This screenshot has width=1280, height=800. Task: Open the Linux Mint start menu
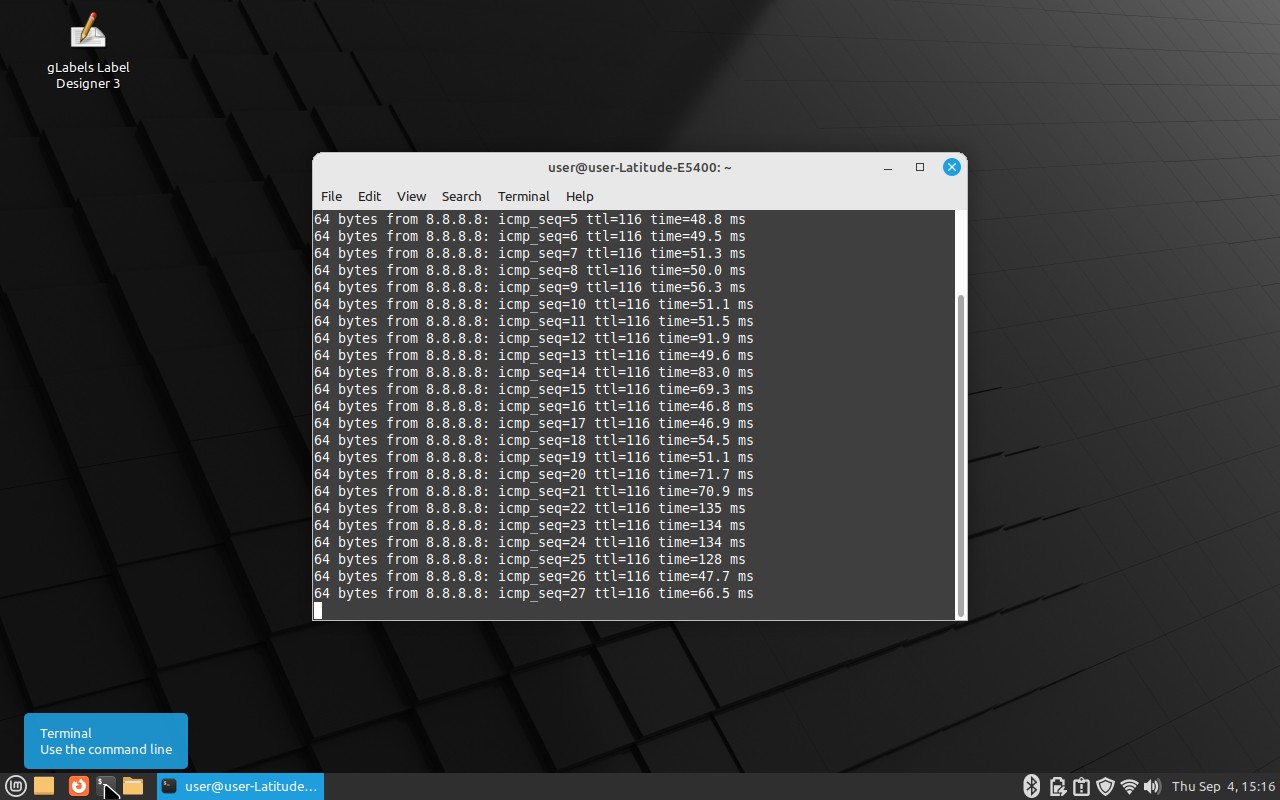[x=15, y=786]
